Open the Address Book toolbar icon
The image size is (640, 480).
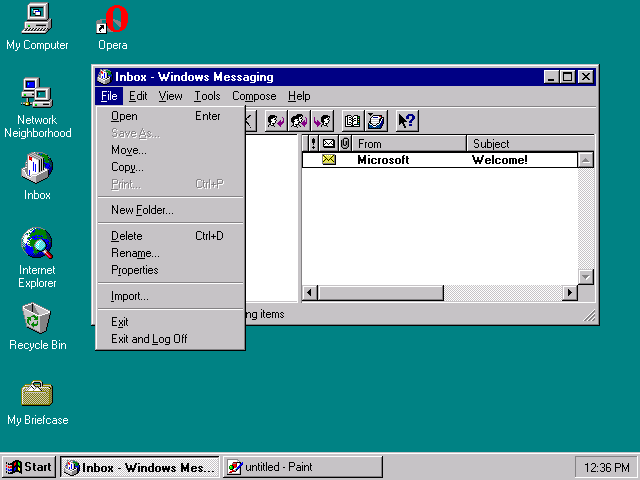tap(353, 121)
